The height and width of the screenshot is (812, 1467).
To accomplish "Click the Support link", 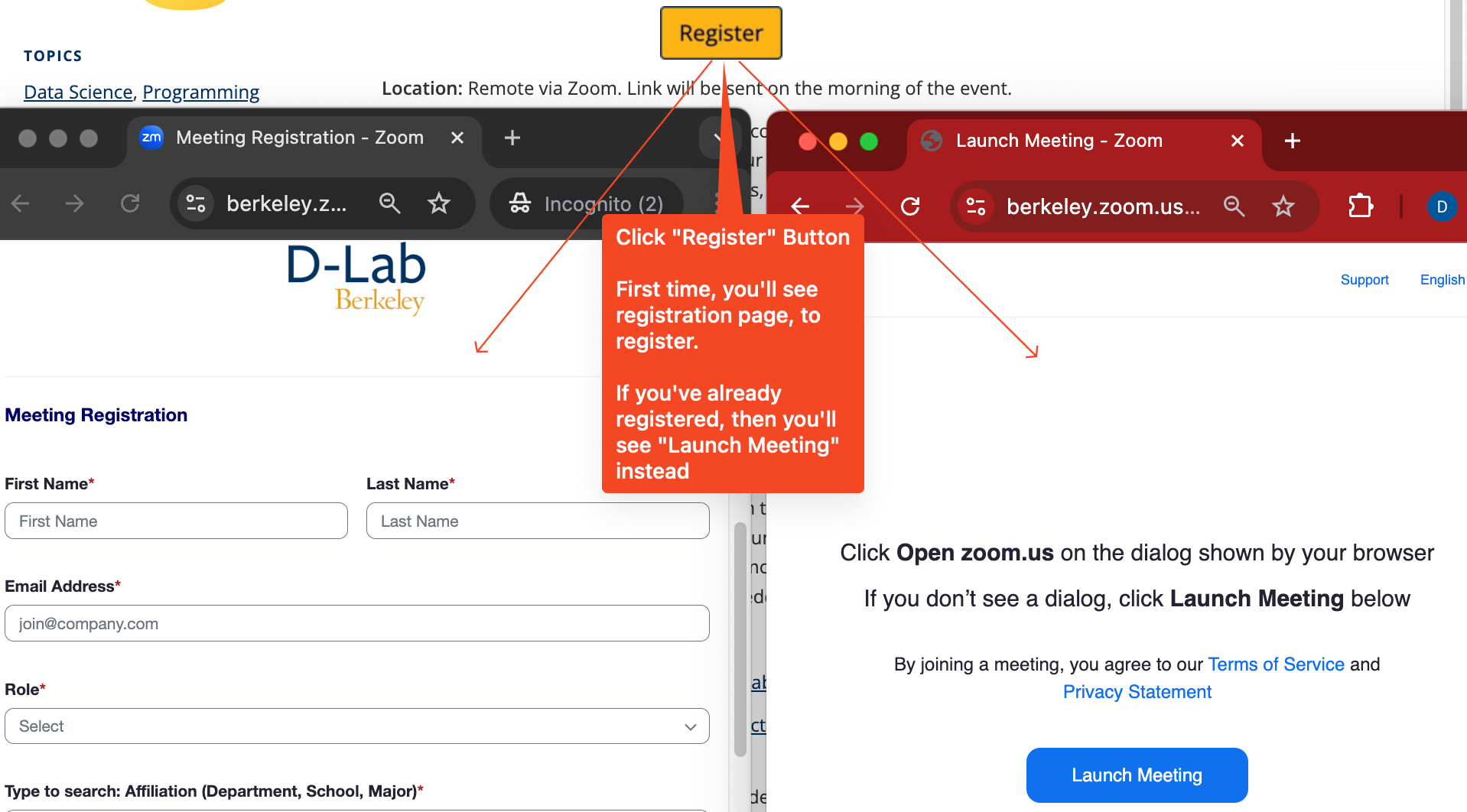I will (1365, 280).
